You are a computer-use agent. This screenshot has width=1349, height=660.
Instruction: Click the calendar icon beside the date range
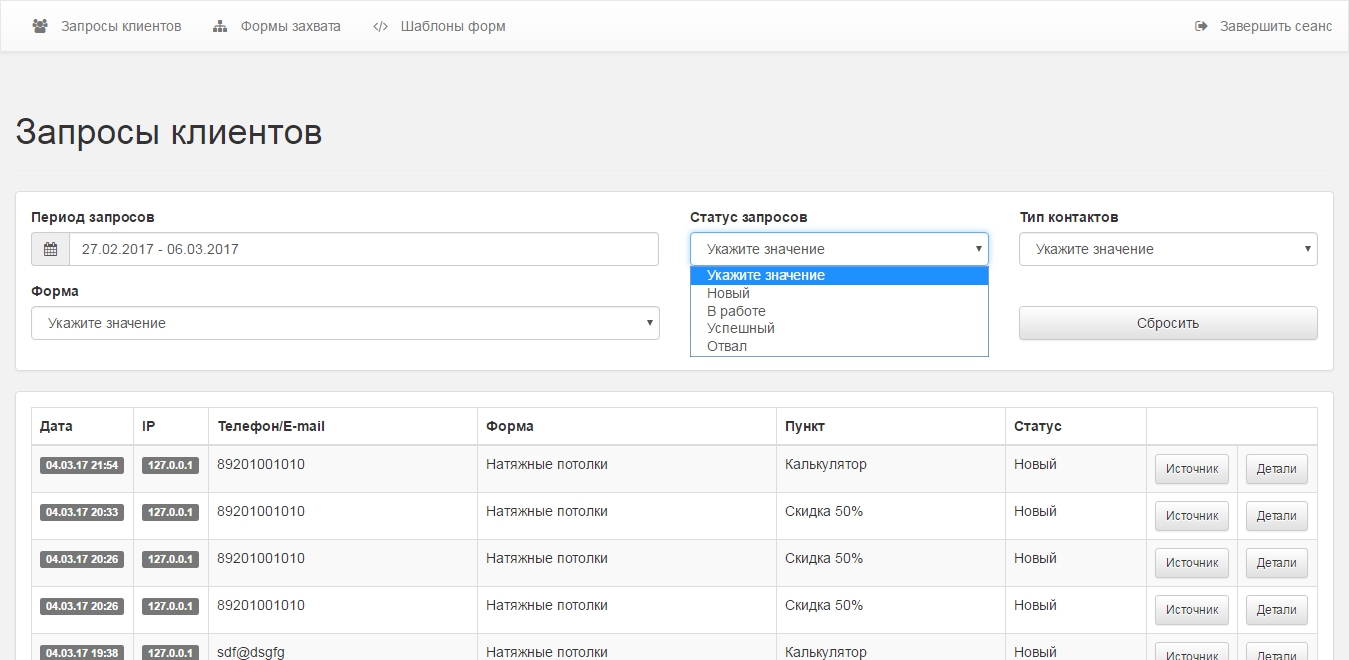pos(50,249)
